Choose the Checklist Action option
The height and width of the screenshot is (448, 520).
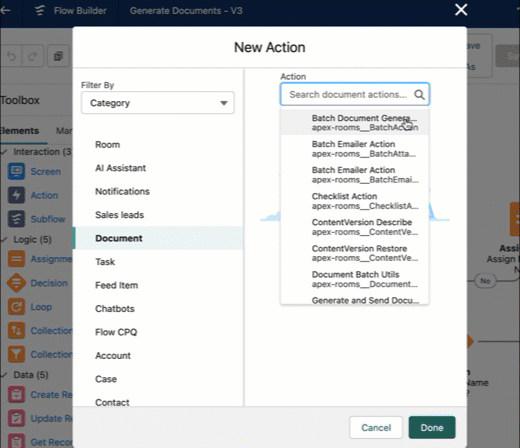pos(355,201)
